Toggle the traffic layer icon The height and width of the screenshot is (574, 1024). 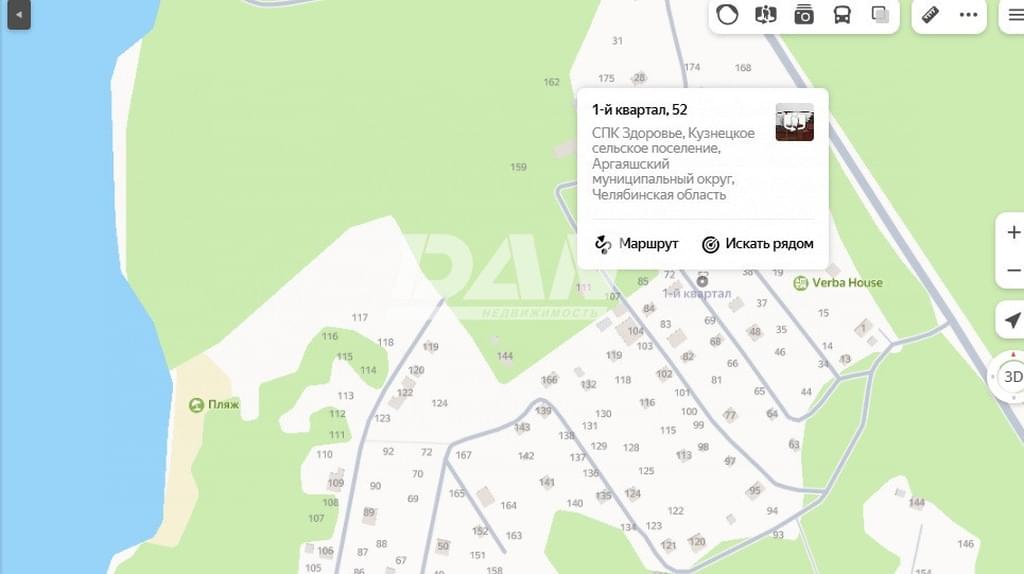(727, 14)
